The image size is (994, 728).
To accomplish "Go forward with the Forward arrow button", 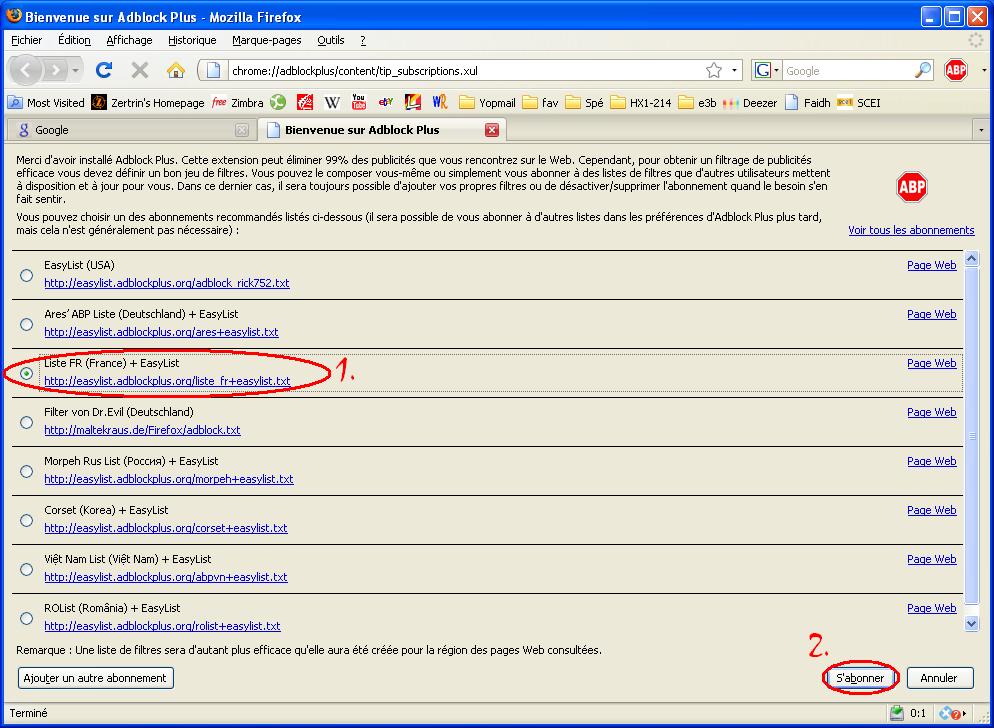I will tap(56, 70).
